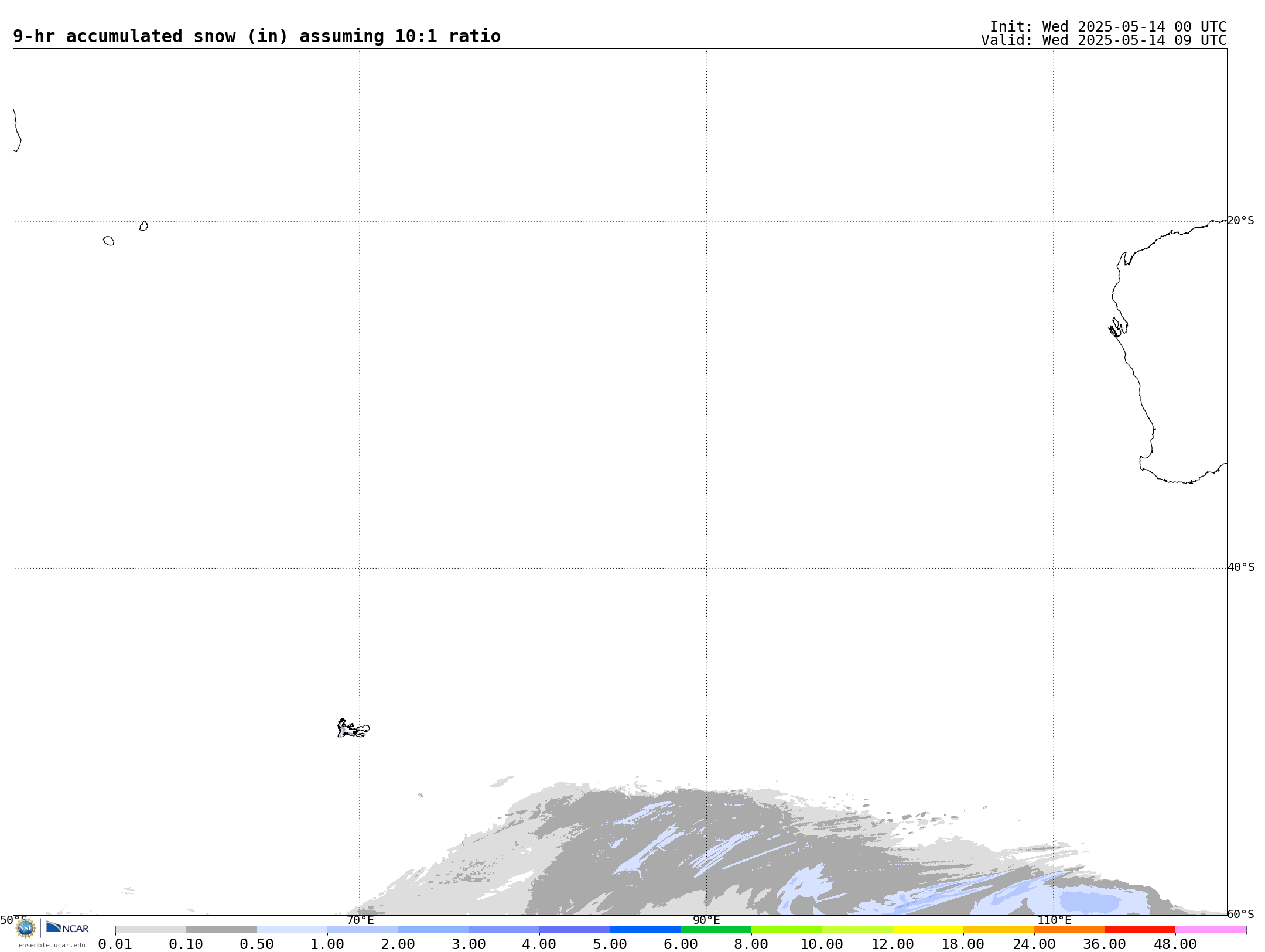The height and width of the screenshot is (952, 1265).
Task: Click the legend value 0.10
Action: click(x=186, y=944)
